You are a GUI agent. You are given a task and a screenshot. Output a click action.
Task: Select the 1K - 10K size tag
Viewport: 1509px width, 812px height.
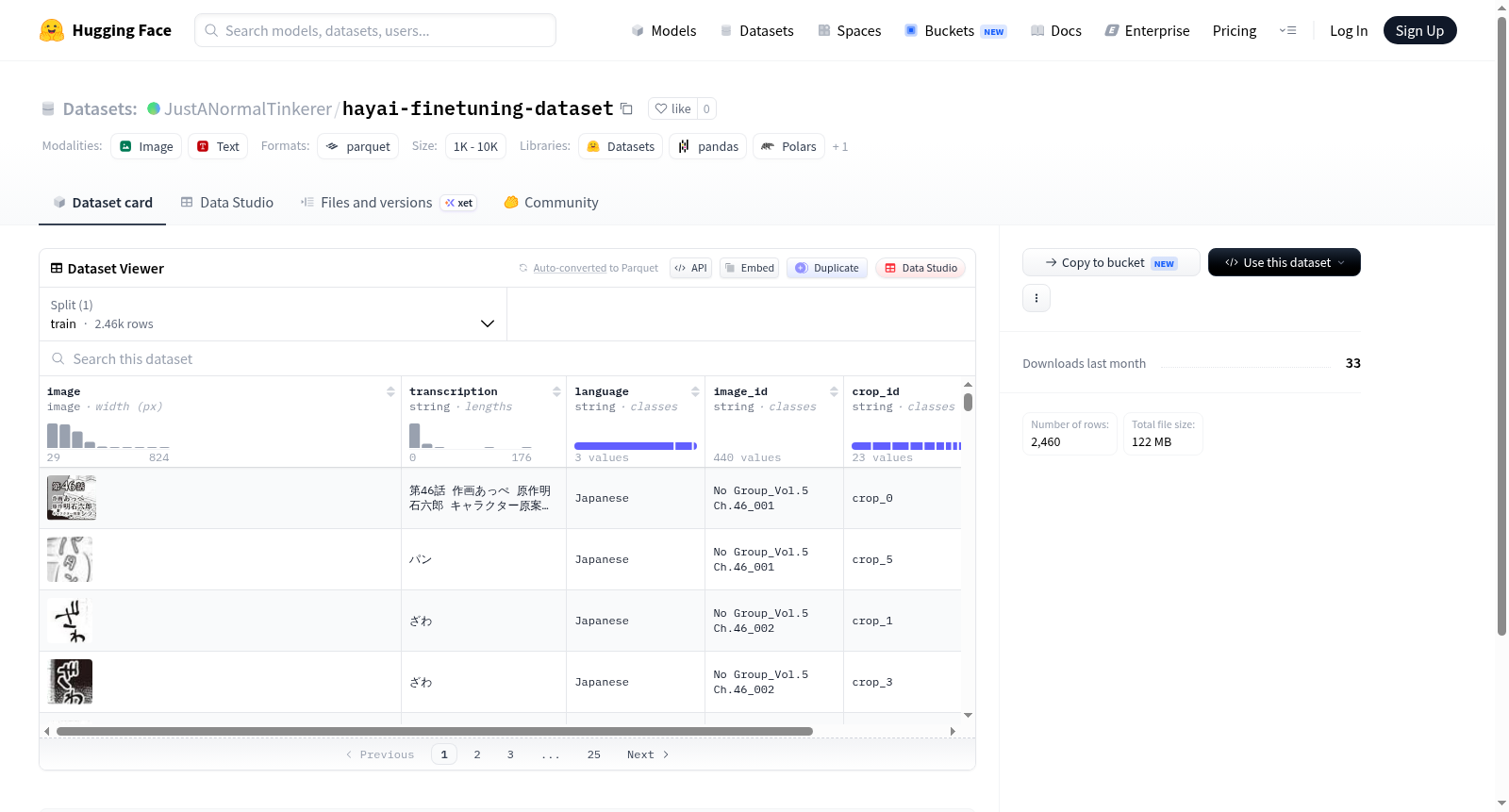pos(475,146)
